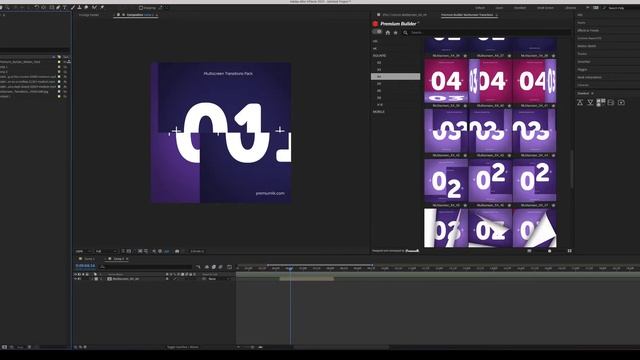
Task: Toggle the Shy layers switch icon
Action: (207, 267)
